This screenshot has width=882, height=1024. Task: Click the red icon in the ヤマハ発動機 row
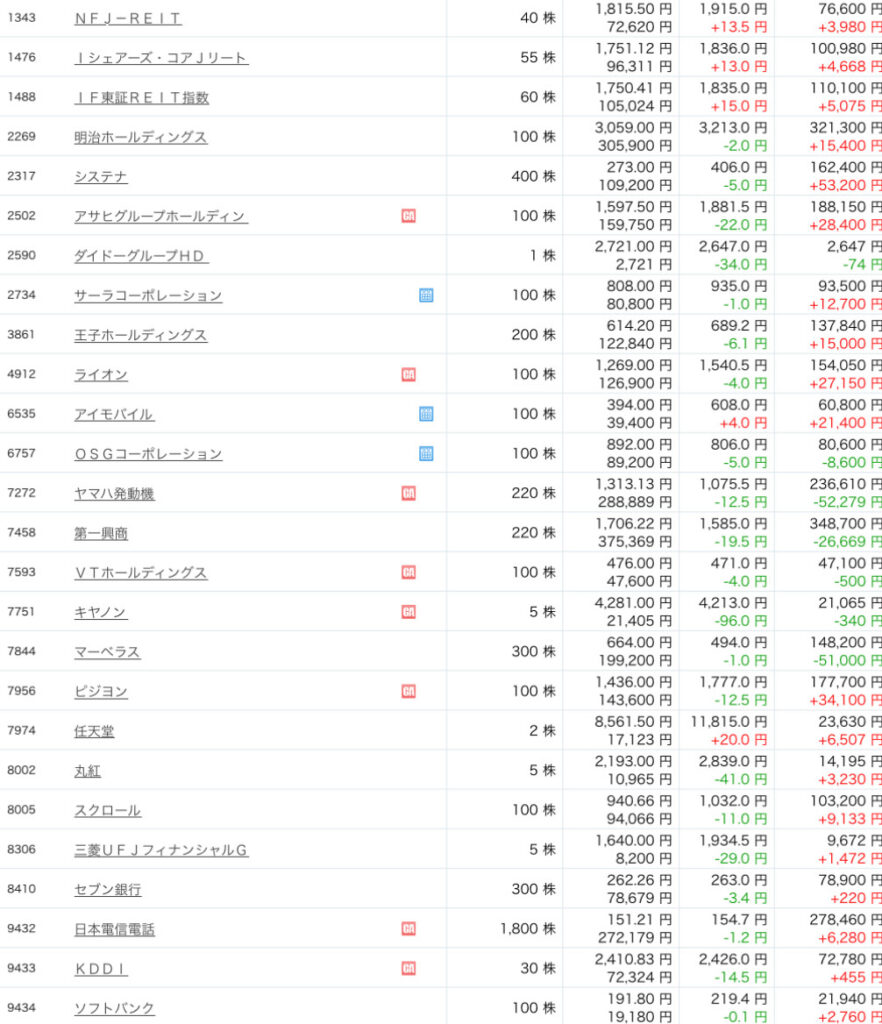pyautogui.click(x=409, y=493)
